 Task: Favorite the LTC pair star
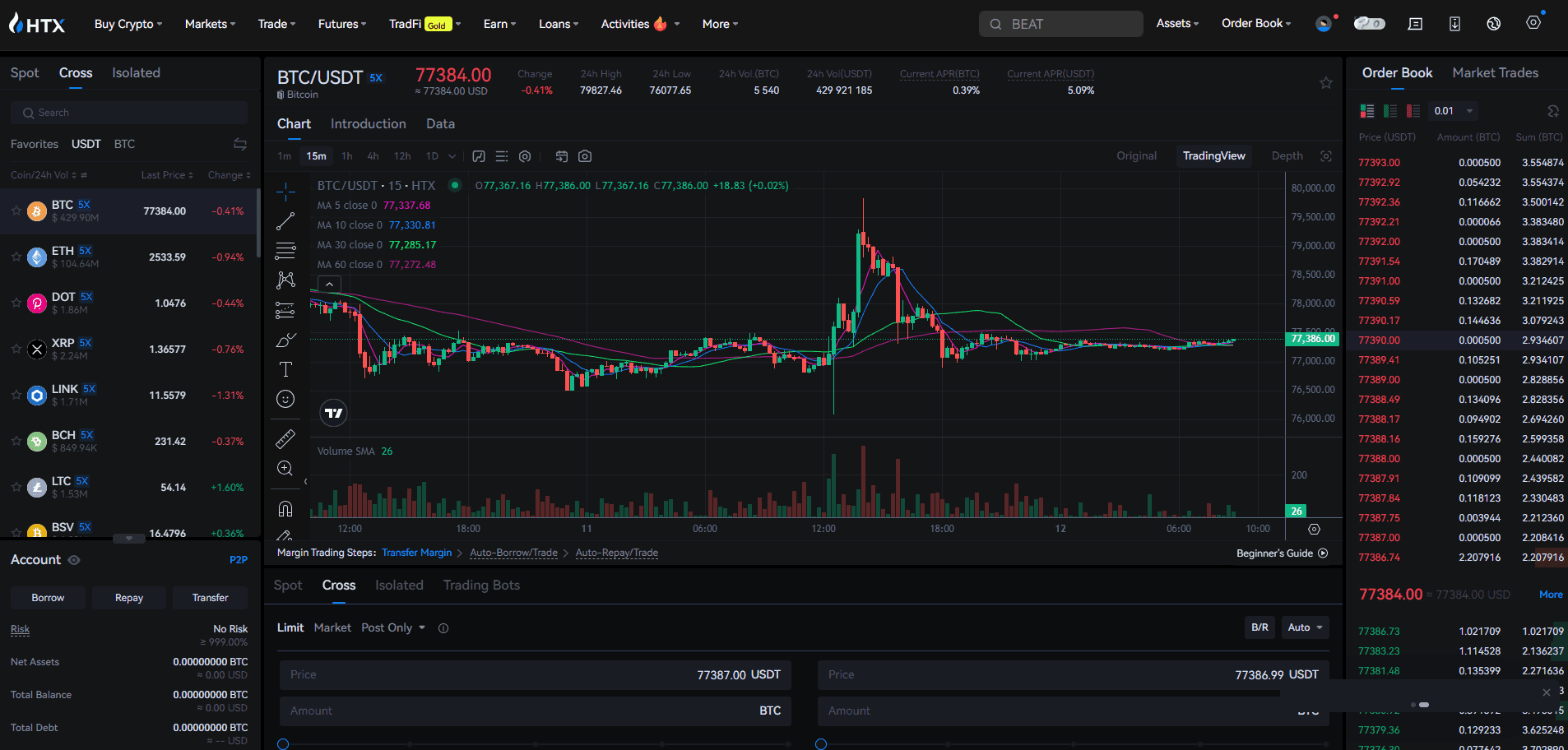pyautogui.click(x=16, y=488)
